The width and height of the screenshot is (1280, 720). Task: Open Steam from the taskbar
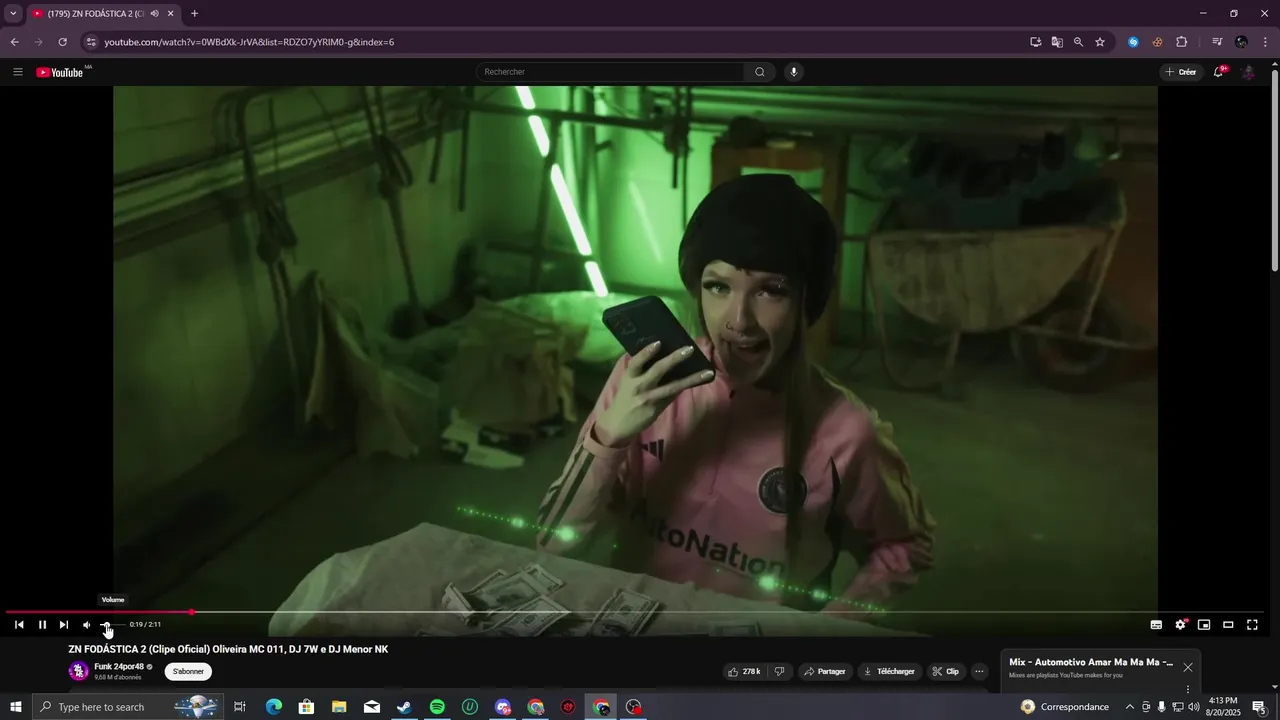click(404, 707)
